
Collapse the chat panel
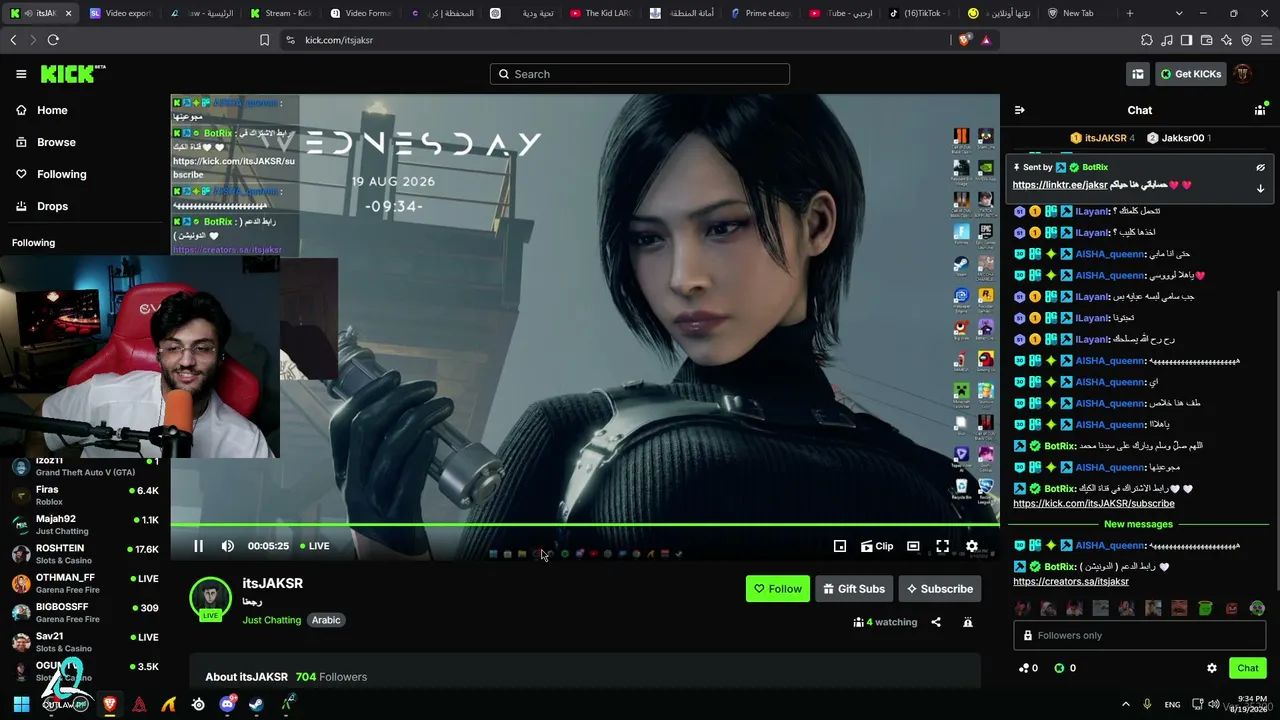point(1020,110)
